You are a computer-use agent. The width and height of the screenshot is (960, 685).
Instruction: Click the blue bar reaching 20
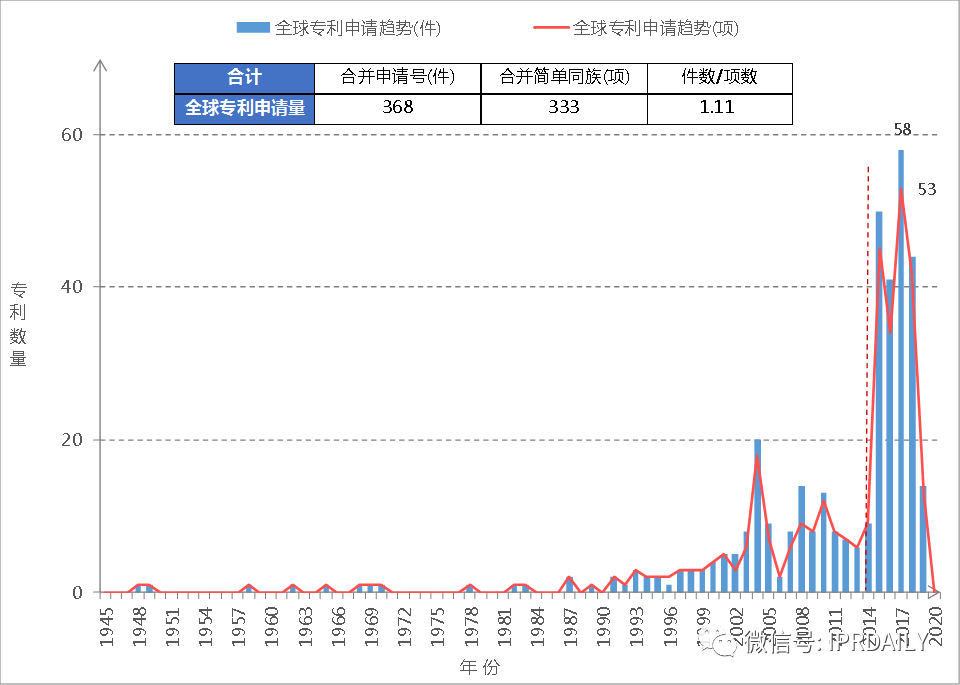757,516
